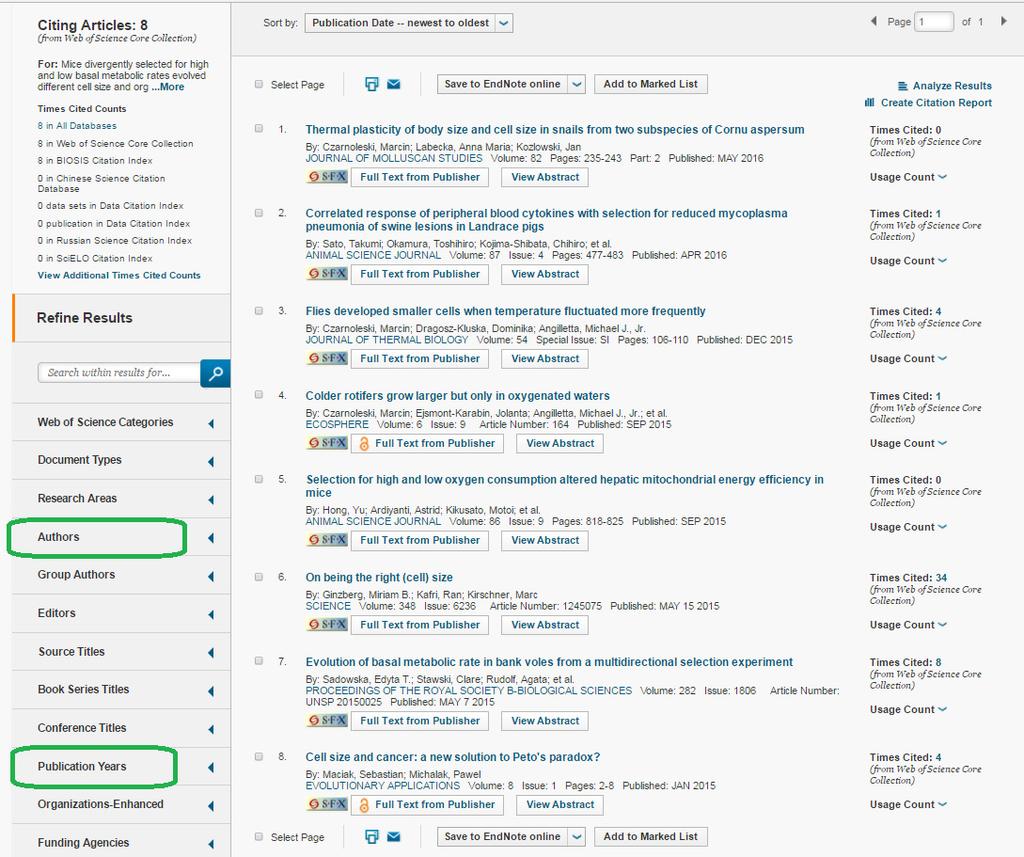This screenshot has width=1024, height=857.
Task: Click the top email envelope icon
Action: point(394,84)
